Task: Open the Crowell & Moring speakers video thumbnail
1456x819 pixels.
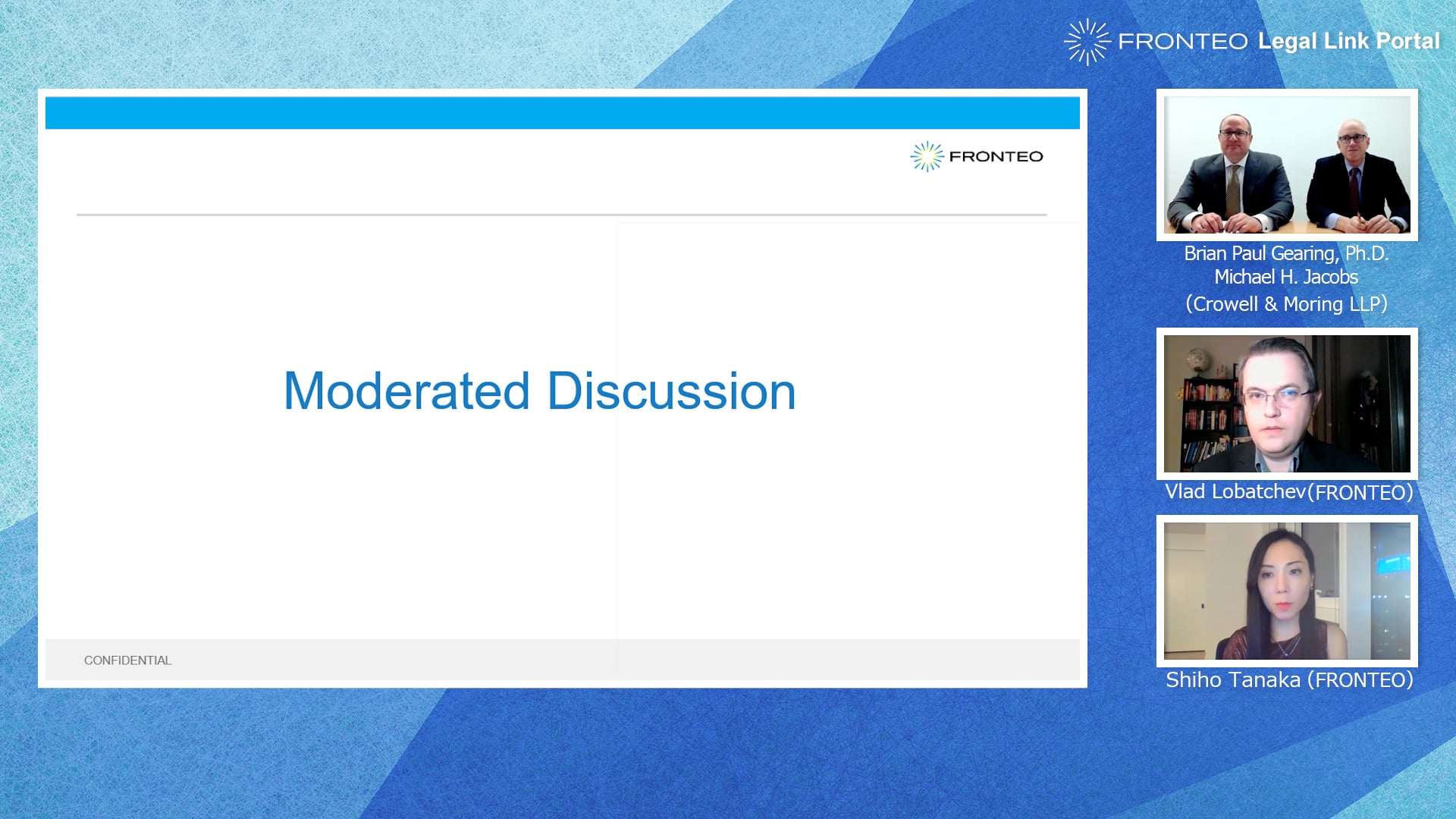Action: pos(1287,165)
